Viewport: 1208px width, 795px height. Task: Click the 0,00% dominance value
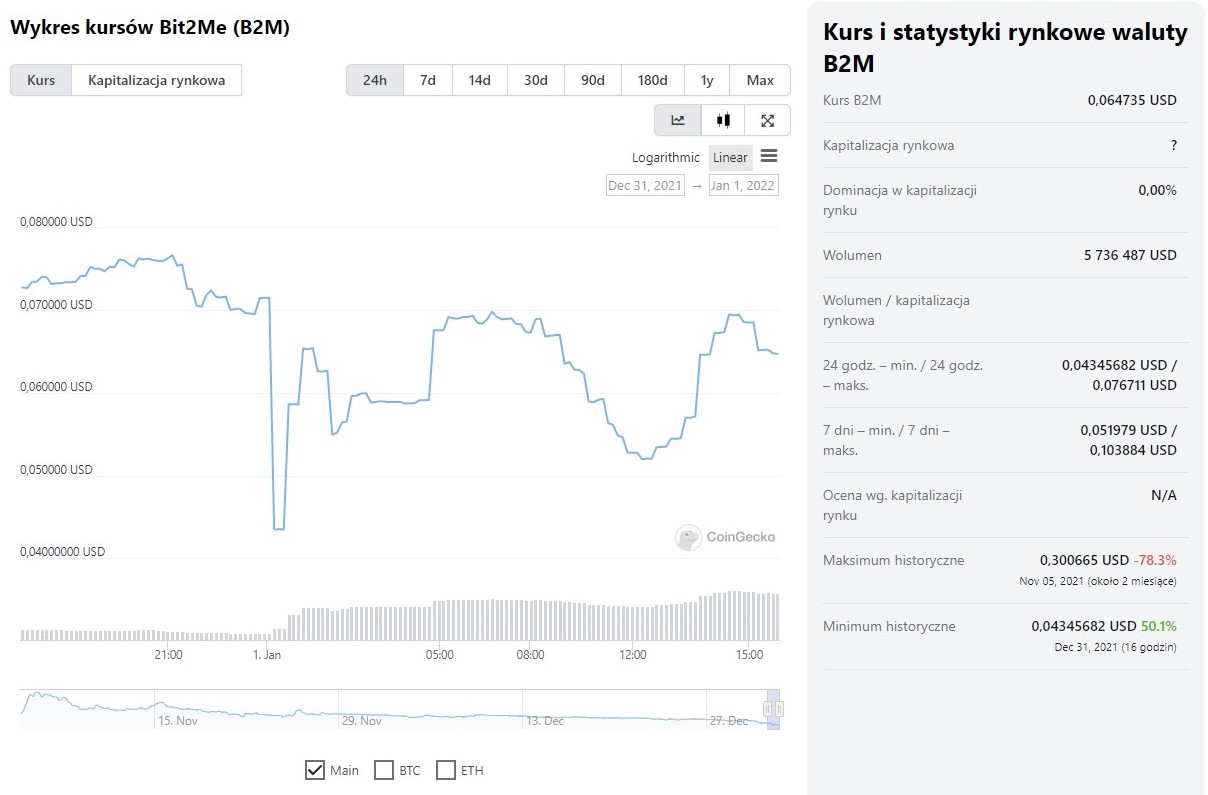tap(1157, 190)
